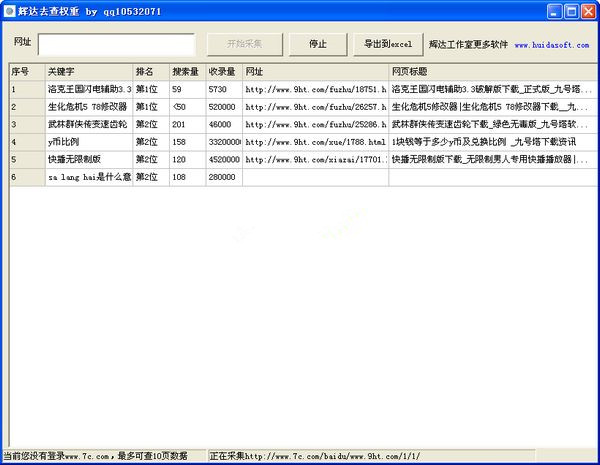
Task: Sort by the 关键字 column header
Action: 89,72
